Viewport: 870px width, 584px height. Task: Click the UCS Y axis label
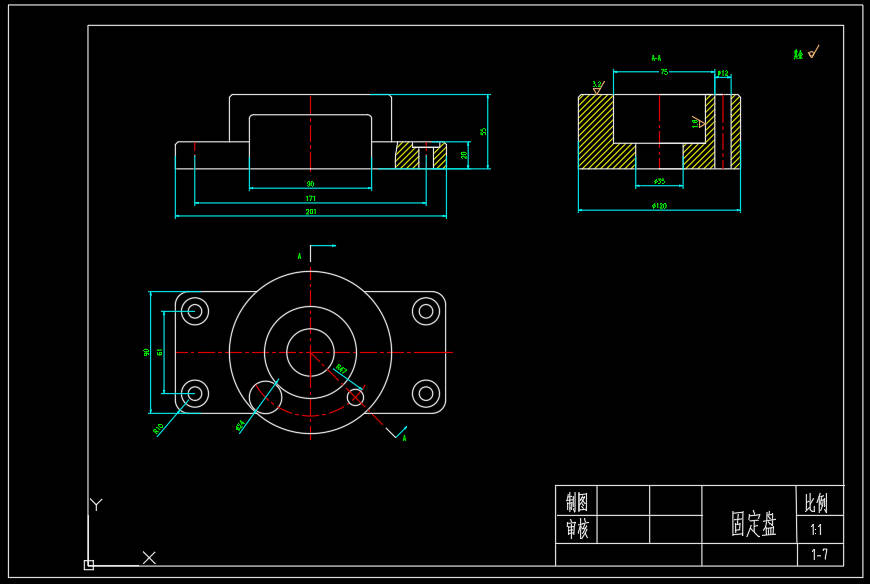pos(96,504)
